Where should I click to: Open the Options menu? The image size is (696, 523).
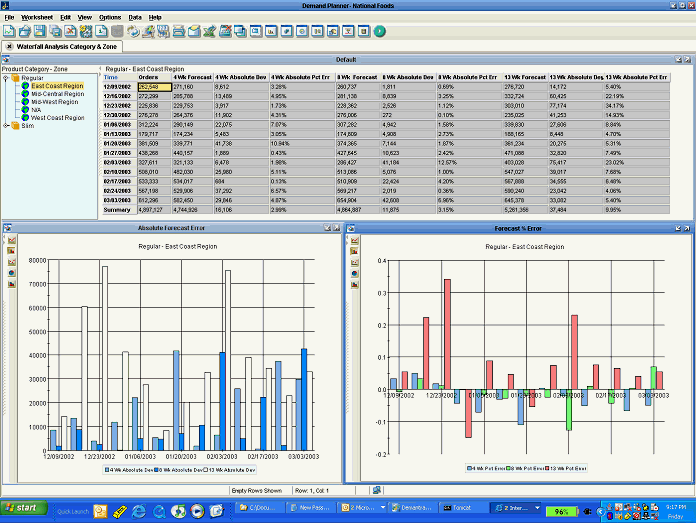coord(110,17)
